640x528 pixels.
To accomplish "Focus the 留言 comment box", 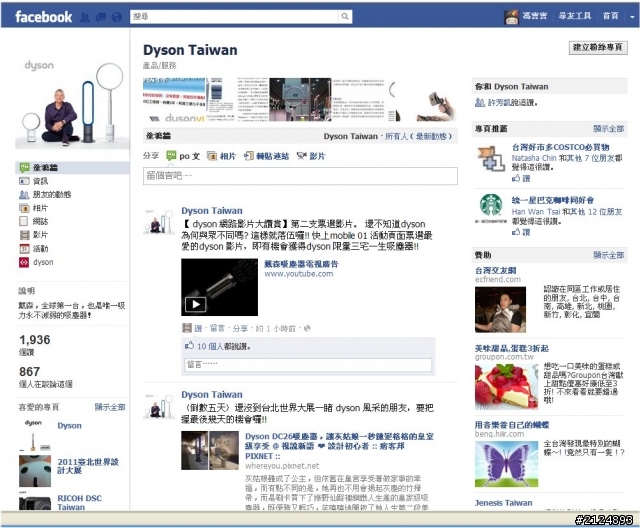I will [x=308, y=365].
